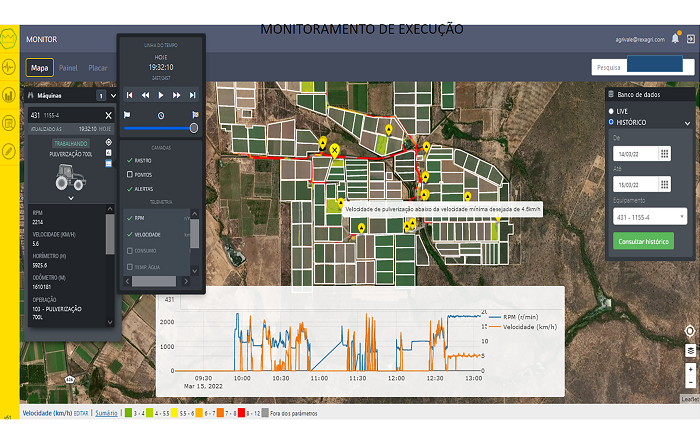Close machine 431 card with X
Screen dimensions: 700x442
click(108, 116)
